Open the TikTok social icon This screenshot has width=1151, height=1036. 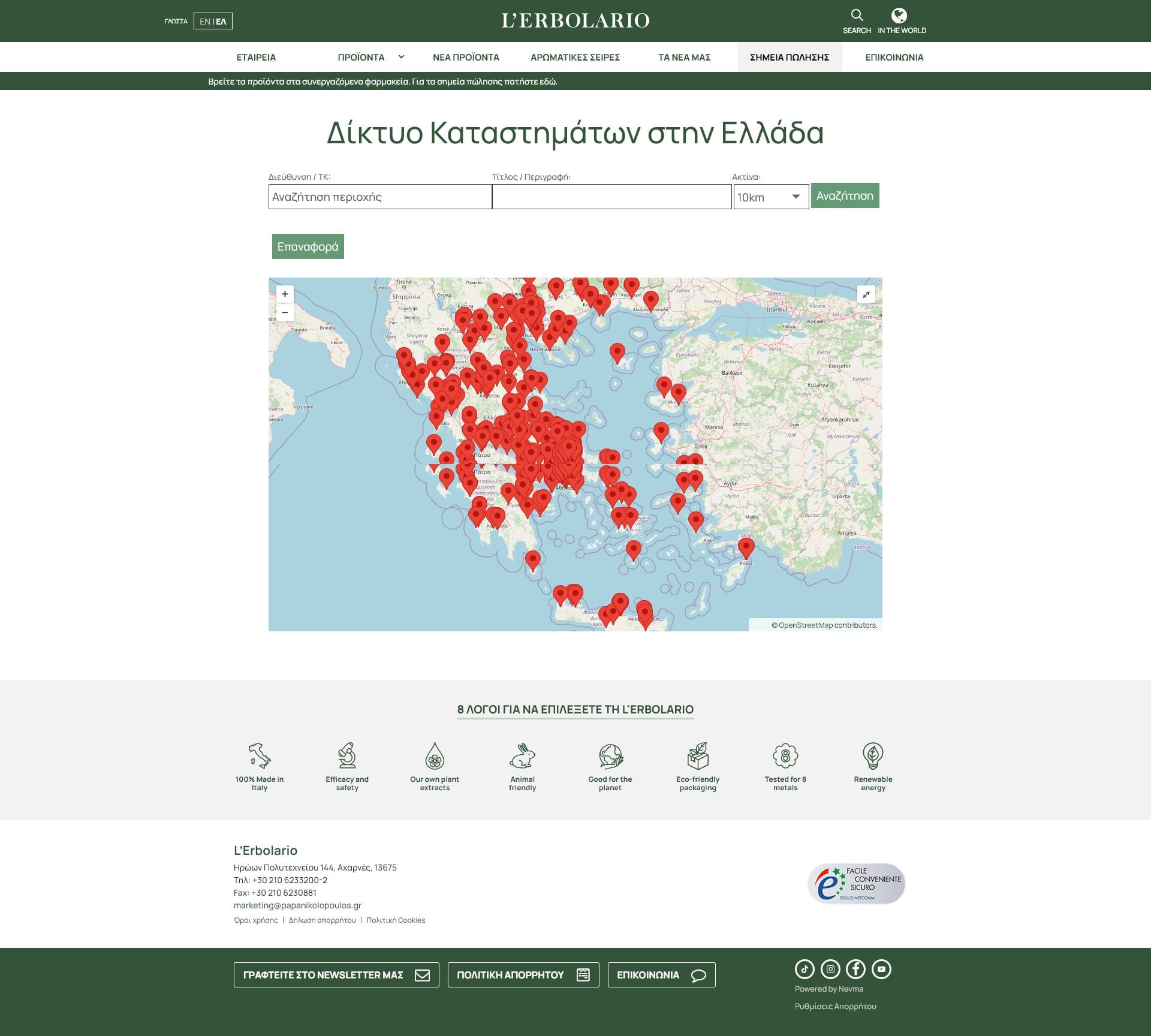(x=804, y=969)
